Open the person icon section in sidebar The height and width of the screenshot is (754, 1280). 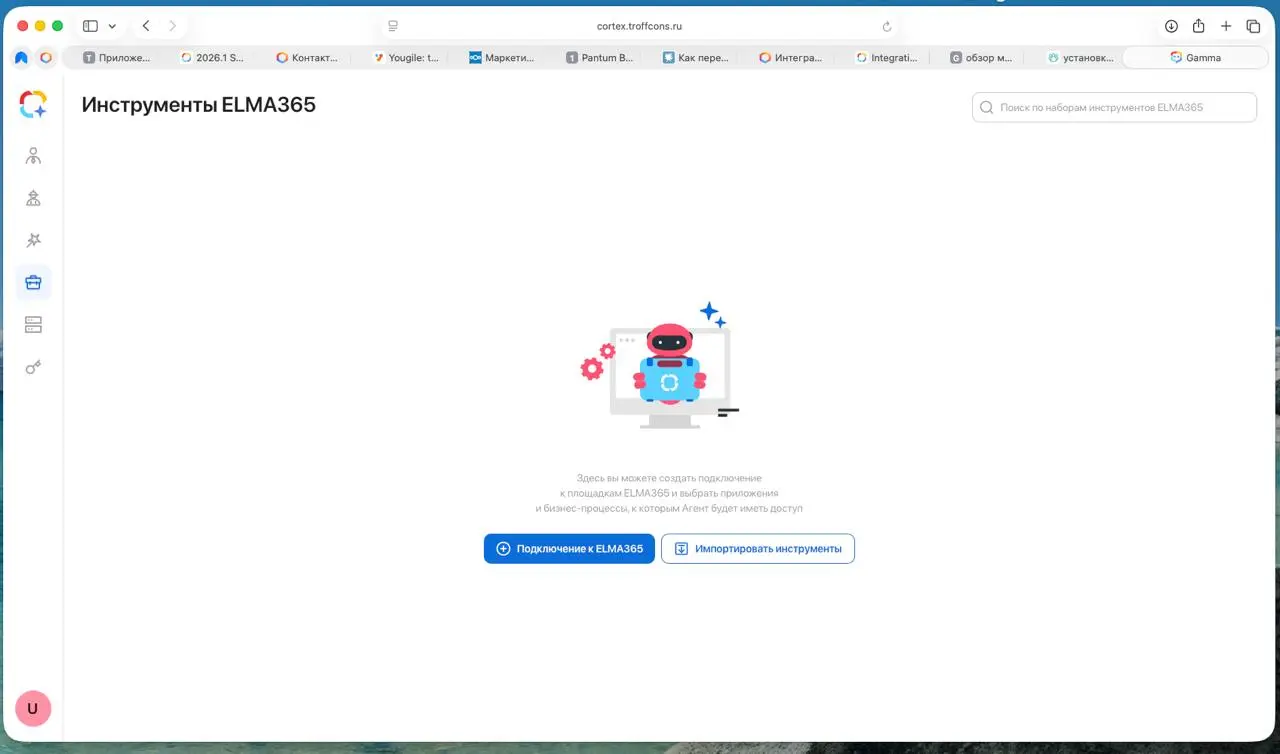coord(33,156)
